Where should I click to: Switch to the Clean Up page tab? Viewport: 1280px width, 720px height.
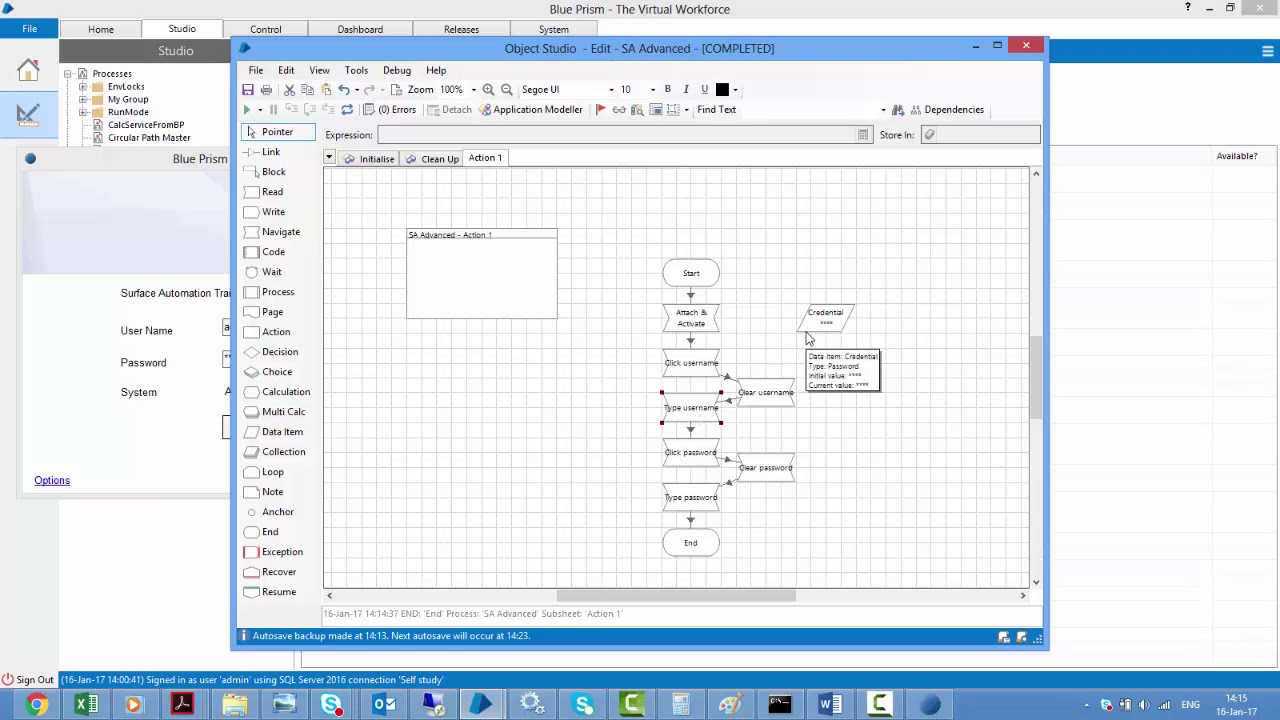(x=432, y=159)
